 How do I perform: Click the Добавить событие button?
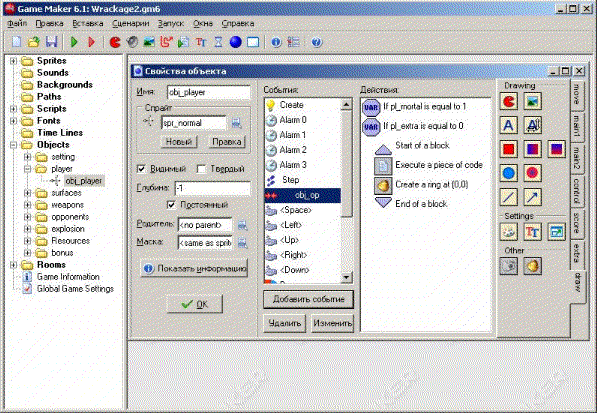click(x=308, y=299)
